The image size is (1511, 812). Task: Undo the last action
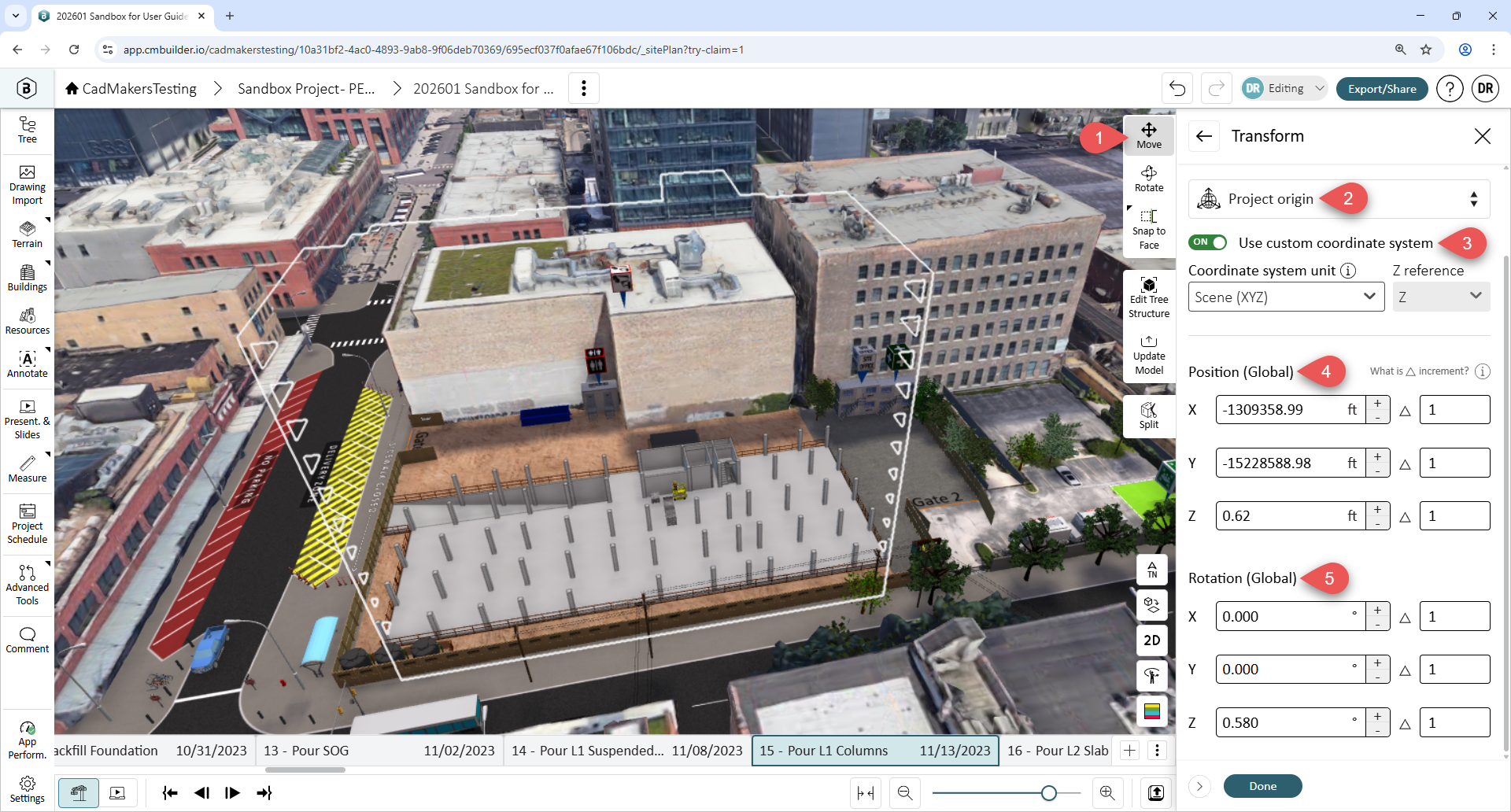tap(1177, 88)
